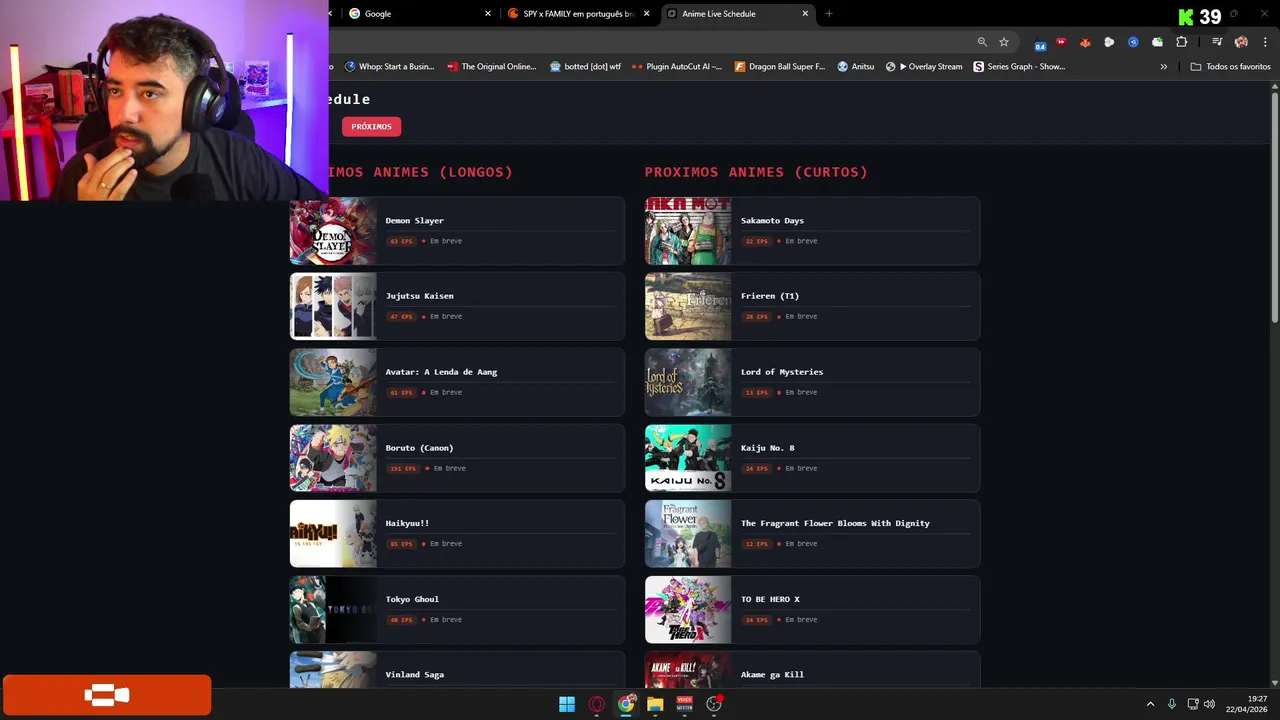The width and height of the screenshot is (1280, 720).
Task: Open the Windows Start menu
Action: coord(567,704)
